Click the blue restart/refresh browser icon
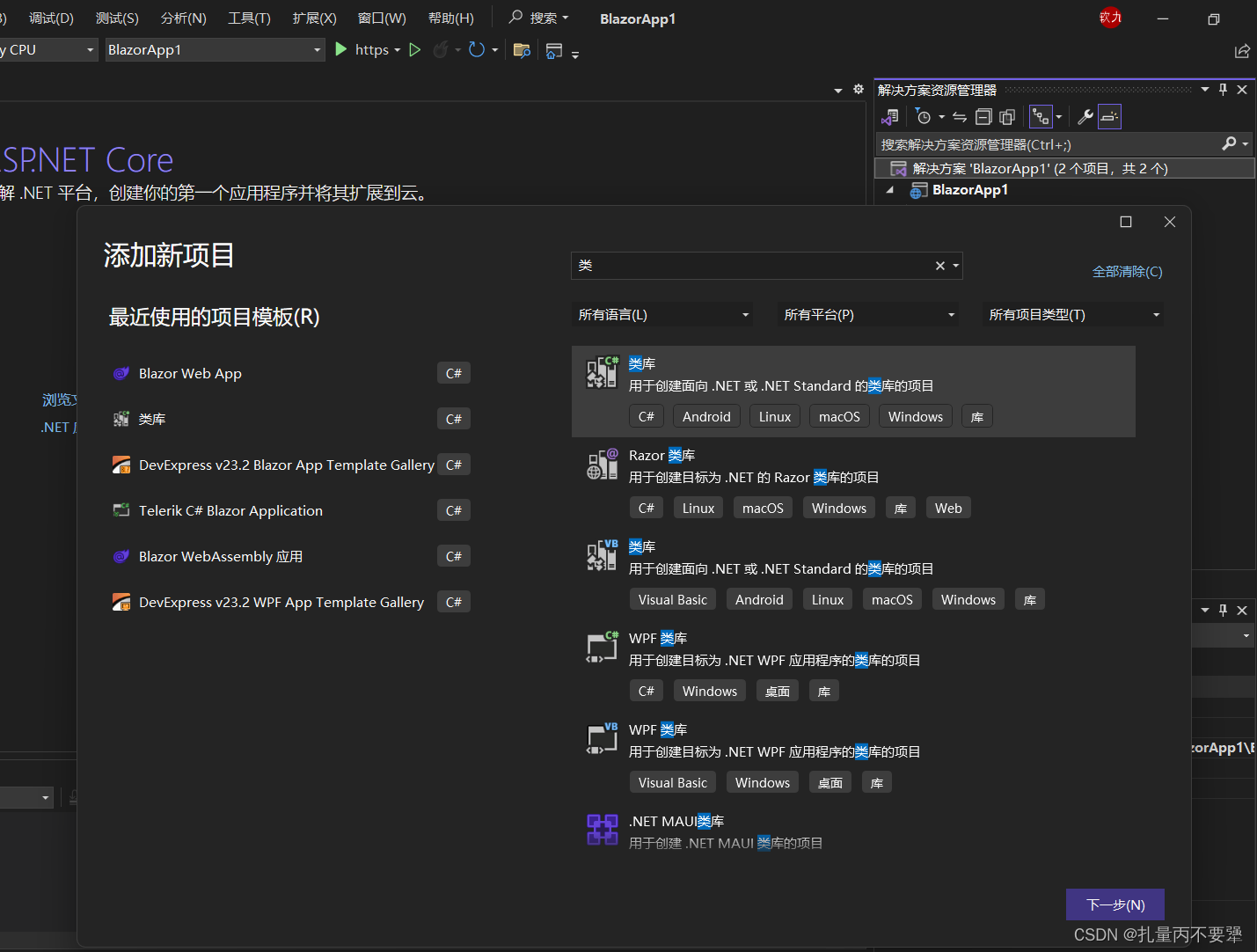 pyautogui.click(x=477, y=50)
